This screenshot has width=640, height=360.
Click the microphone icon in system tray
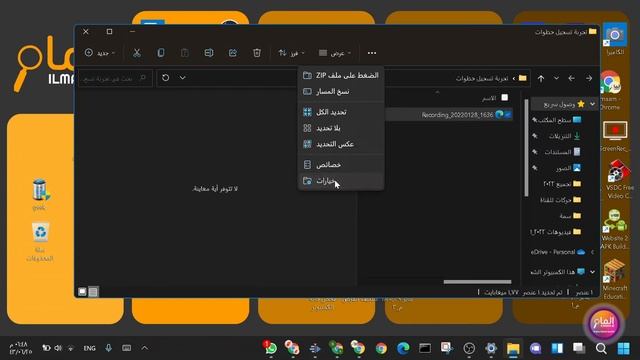click(x=108, y=348)
